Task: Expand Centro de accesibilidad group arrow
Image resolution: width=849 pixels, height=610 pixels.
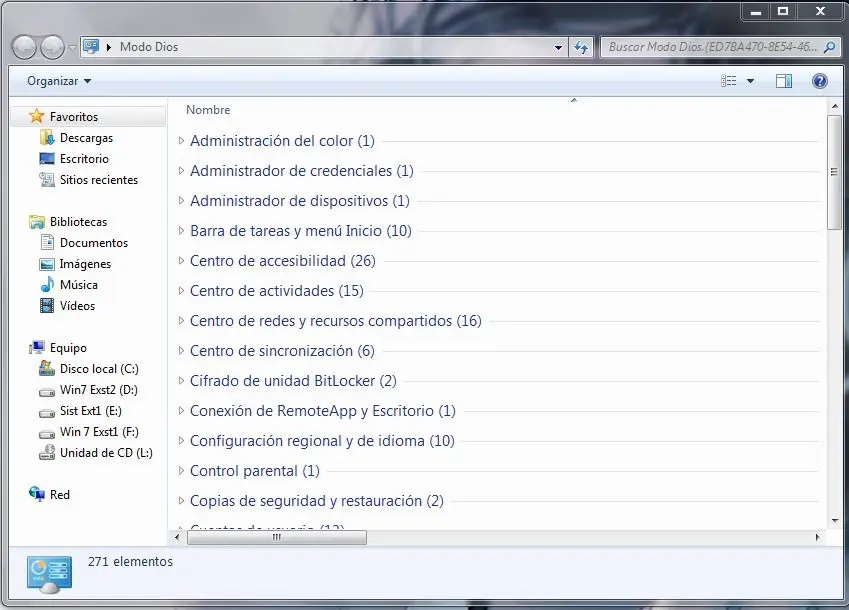Action: tap(181, 261)
